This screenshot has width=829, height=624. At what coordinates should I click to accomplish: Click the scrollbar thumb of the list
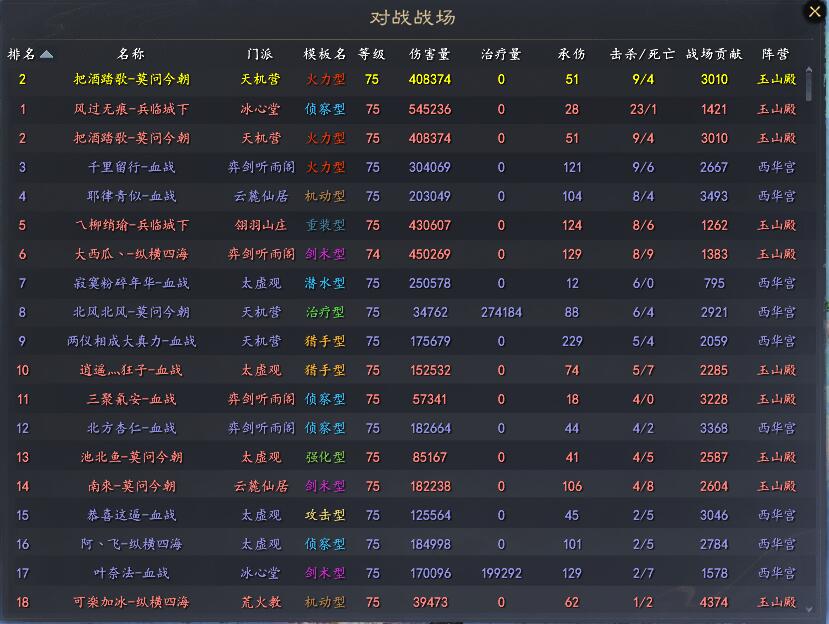[808, 85]
